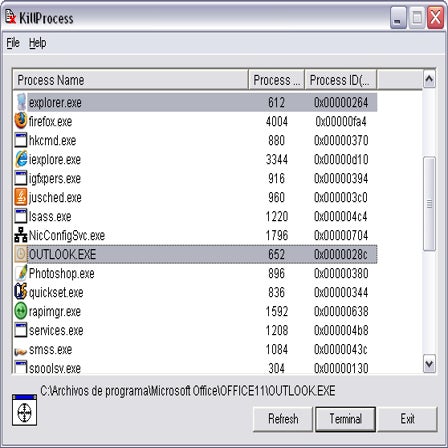This screenshot has width=448, height=448.
Task: Select the jusched.exe process name
Action: pyautogui.click(x=55, y=198)
